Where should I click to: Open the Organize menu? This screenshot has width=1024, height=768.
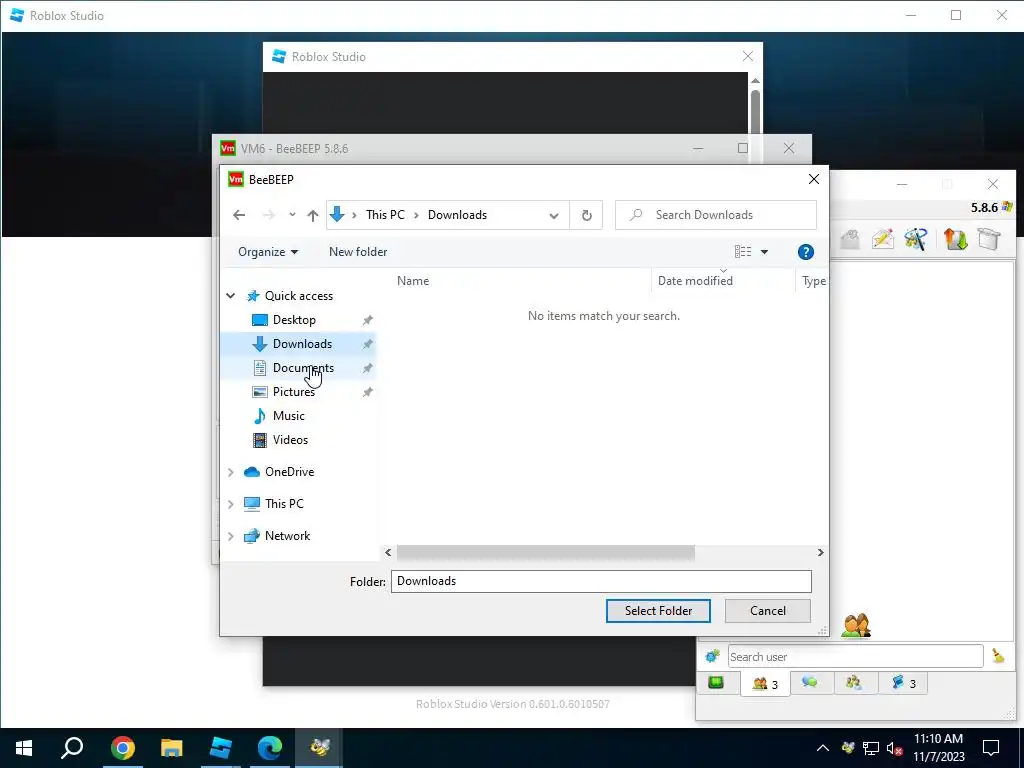click(268, 252)
